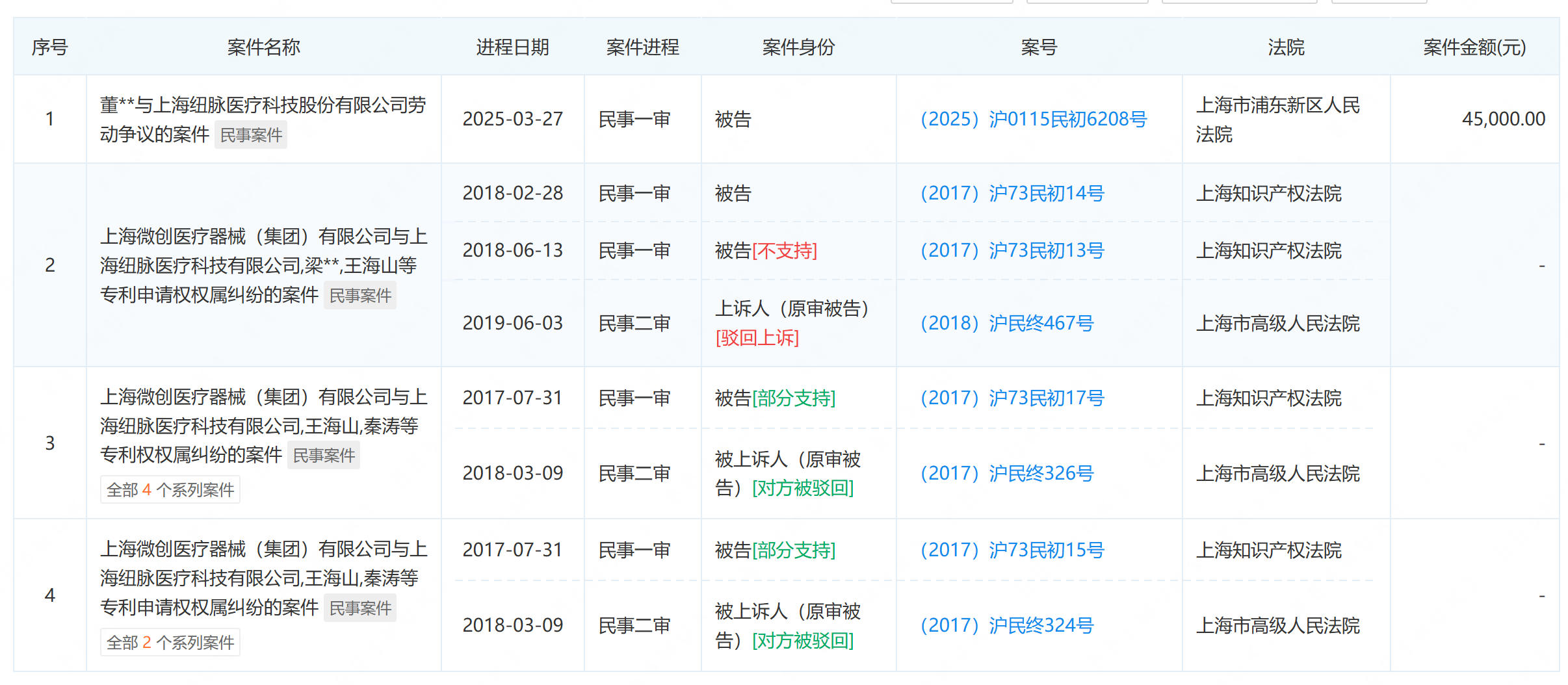The height and width of the screenshot is (685, 1568).
Task: Click 民事案件 tag above 全部 2 个系列案件
Action: [x=360, y=608]
